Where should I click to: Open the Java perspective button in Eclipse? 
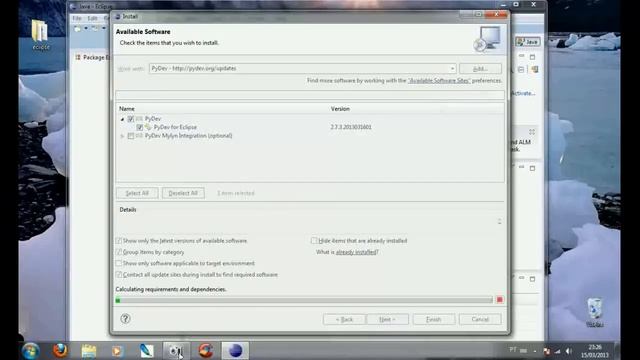528,42
